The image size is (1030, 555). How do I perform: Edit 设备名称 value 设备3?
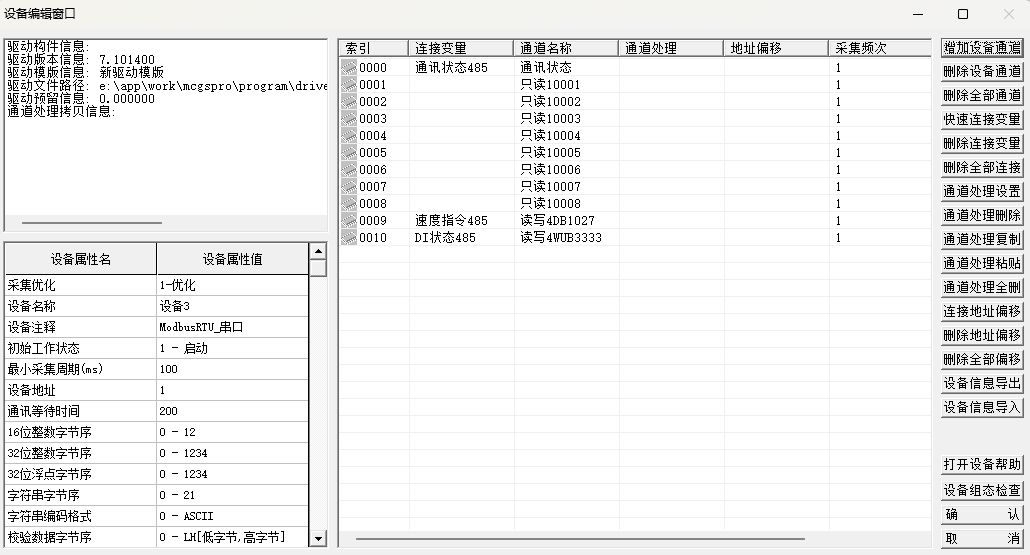tap(232, 306)
